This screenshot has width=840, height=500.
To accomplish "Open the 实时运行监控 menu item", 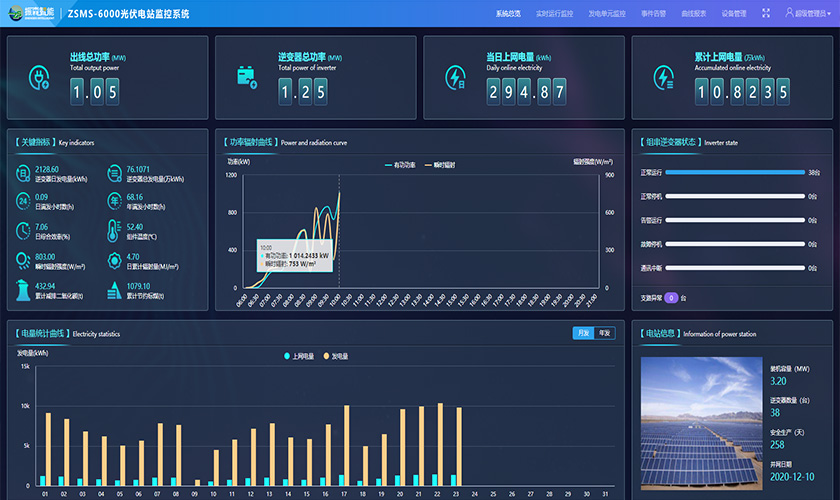I will pyautogui.click(x=554, y=14).
